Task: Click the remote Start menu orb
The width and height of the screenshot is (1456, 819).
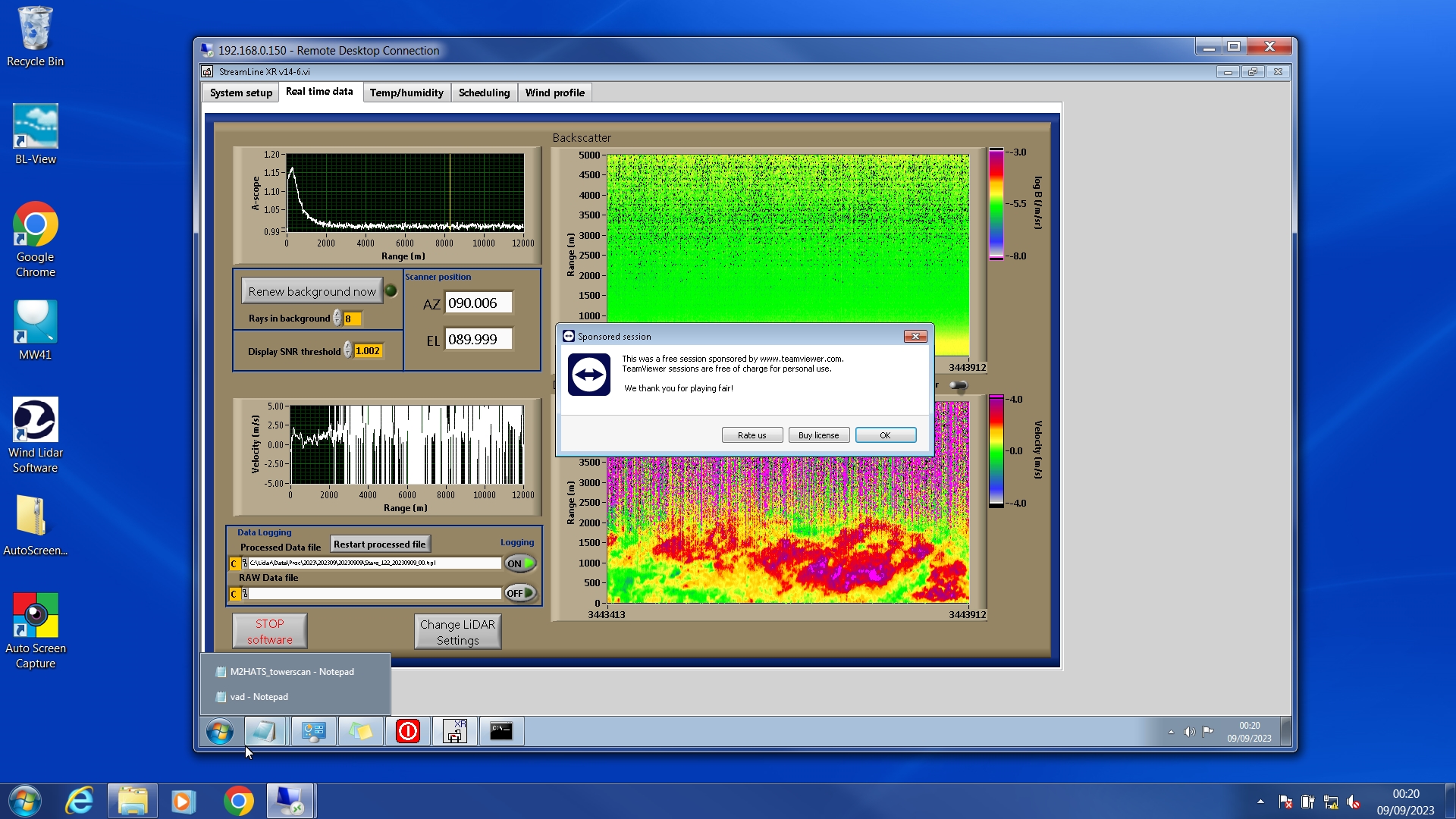Action: (x=220, y=732)
